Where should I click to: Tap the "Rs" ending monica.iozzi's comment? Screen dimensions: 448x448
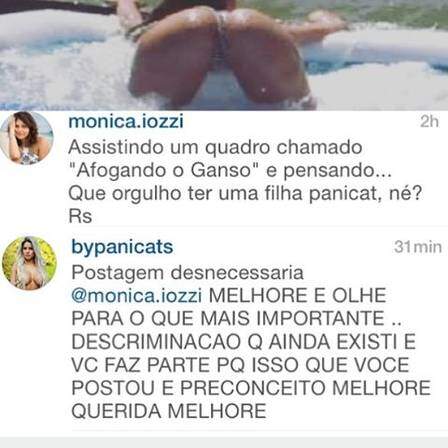[x=80, y=216]
